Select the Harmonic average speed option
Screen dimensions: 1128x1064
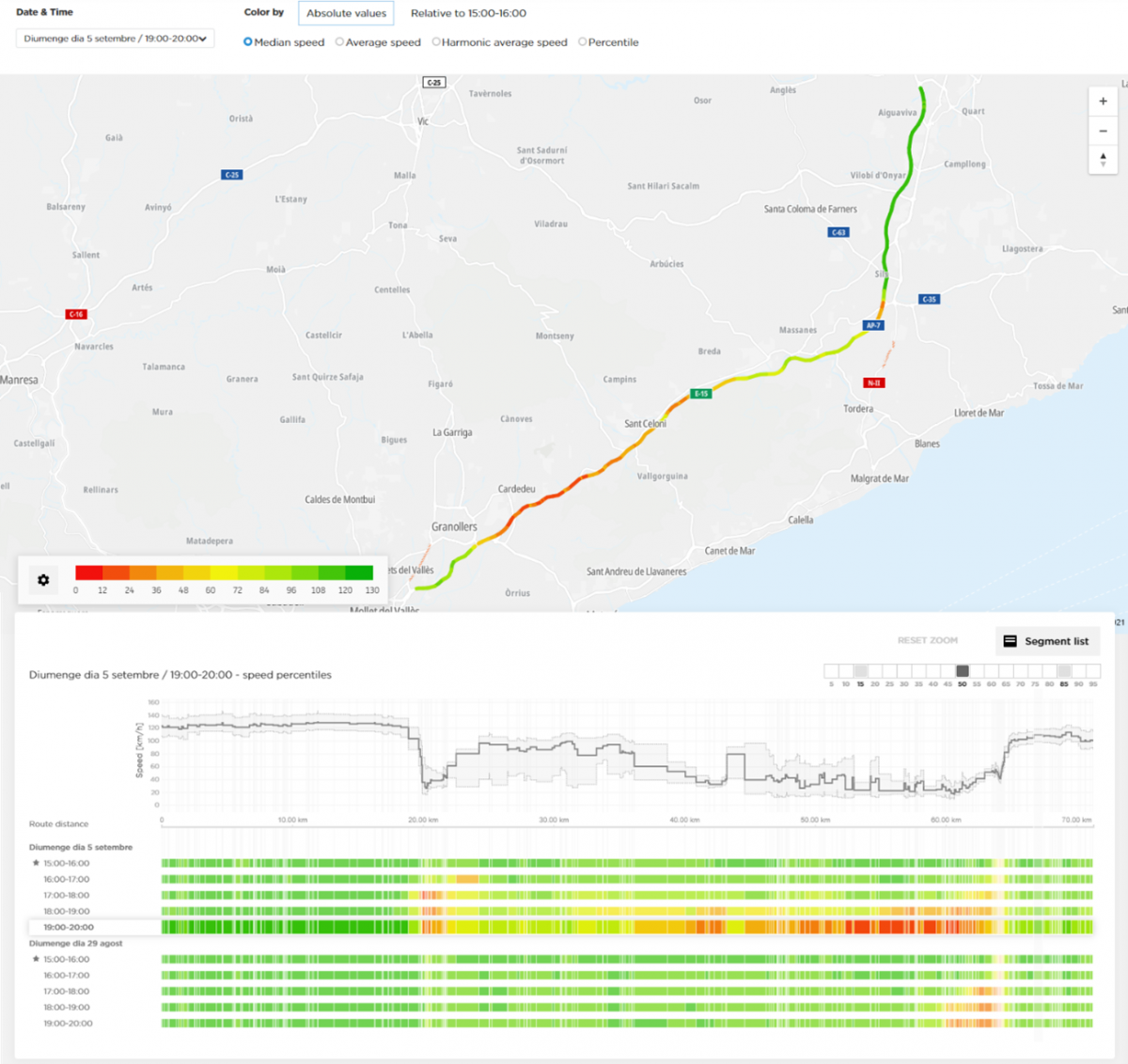(435, 42)
